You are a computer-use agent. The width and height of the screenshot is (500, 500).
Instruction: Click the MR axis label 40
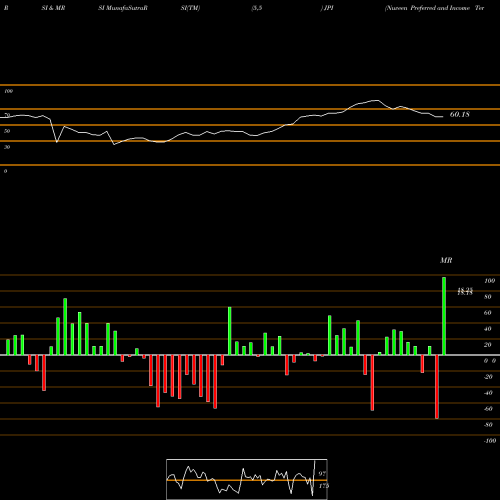pos(488,329)
